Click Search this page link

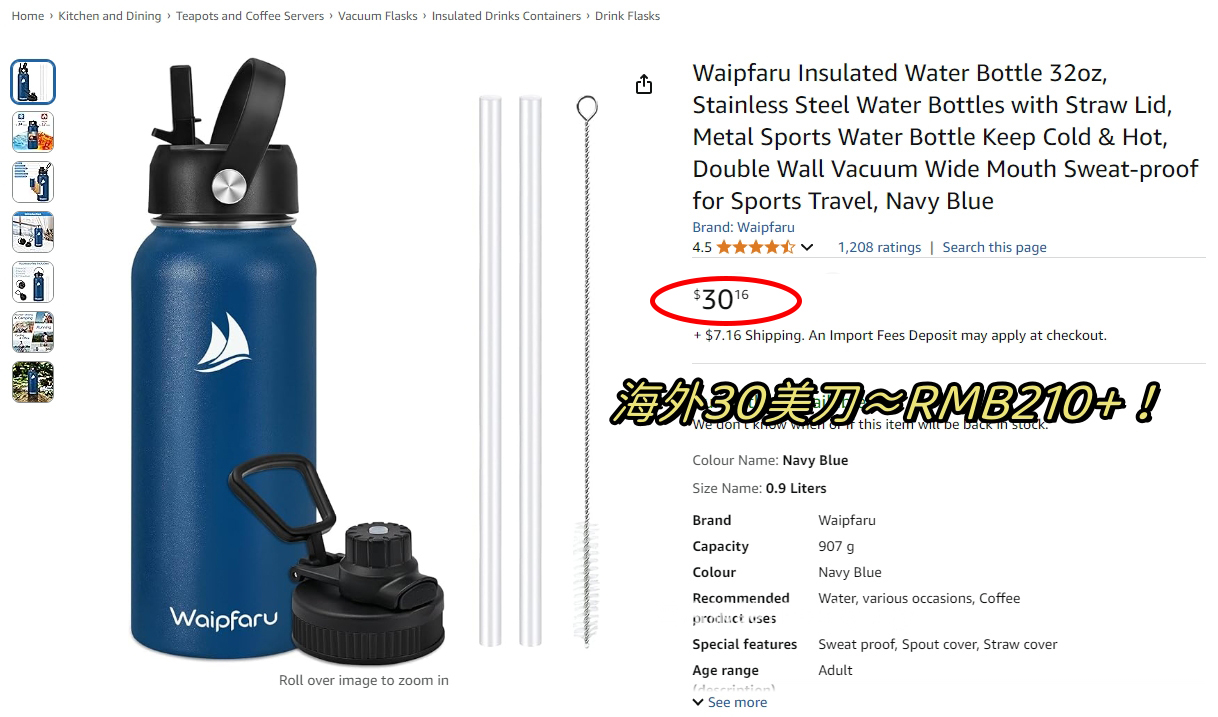994,247
